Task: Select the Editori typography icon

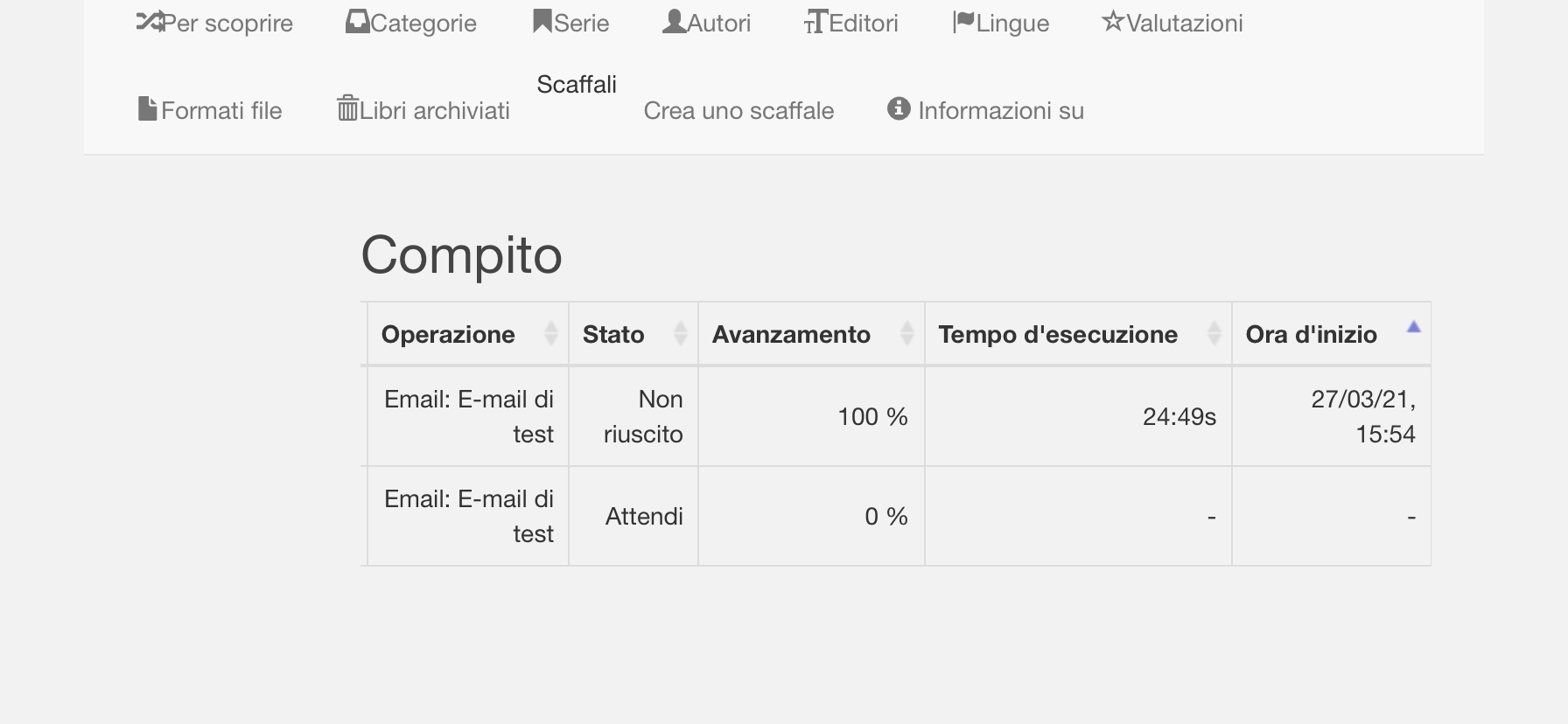Action: pyautogui.click(x=815, y=23)
